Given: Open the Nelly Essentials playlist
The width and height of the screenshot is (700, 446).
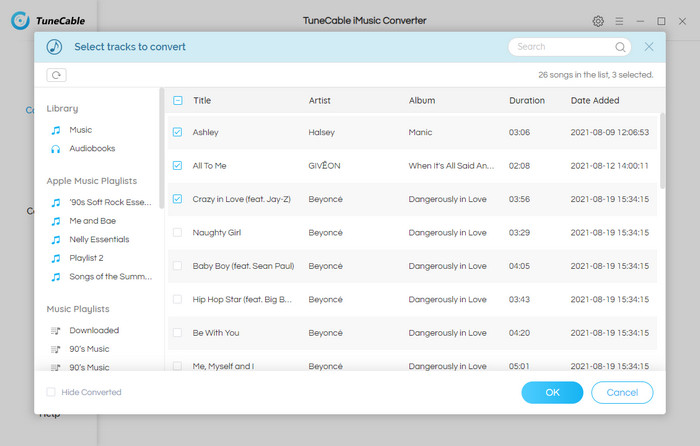Looking at the screenshot, I should click(99, 239).
